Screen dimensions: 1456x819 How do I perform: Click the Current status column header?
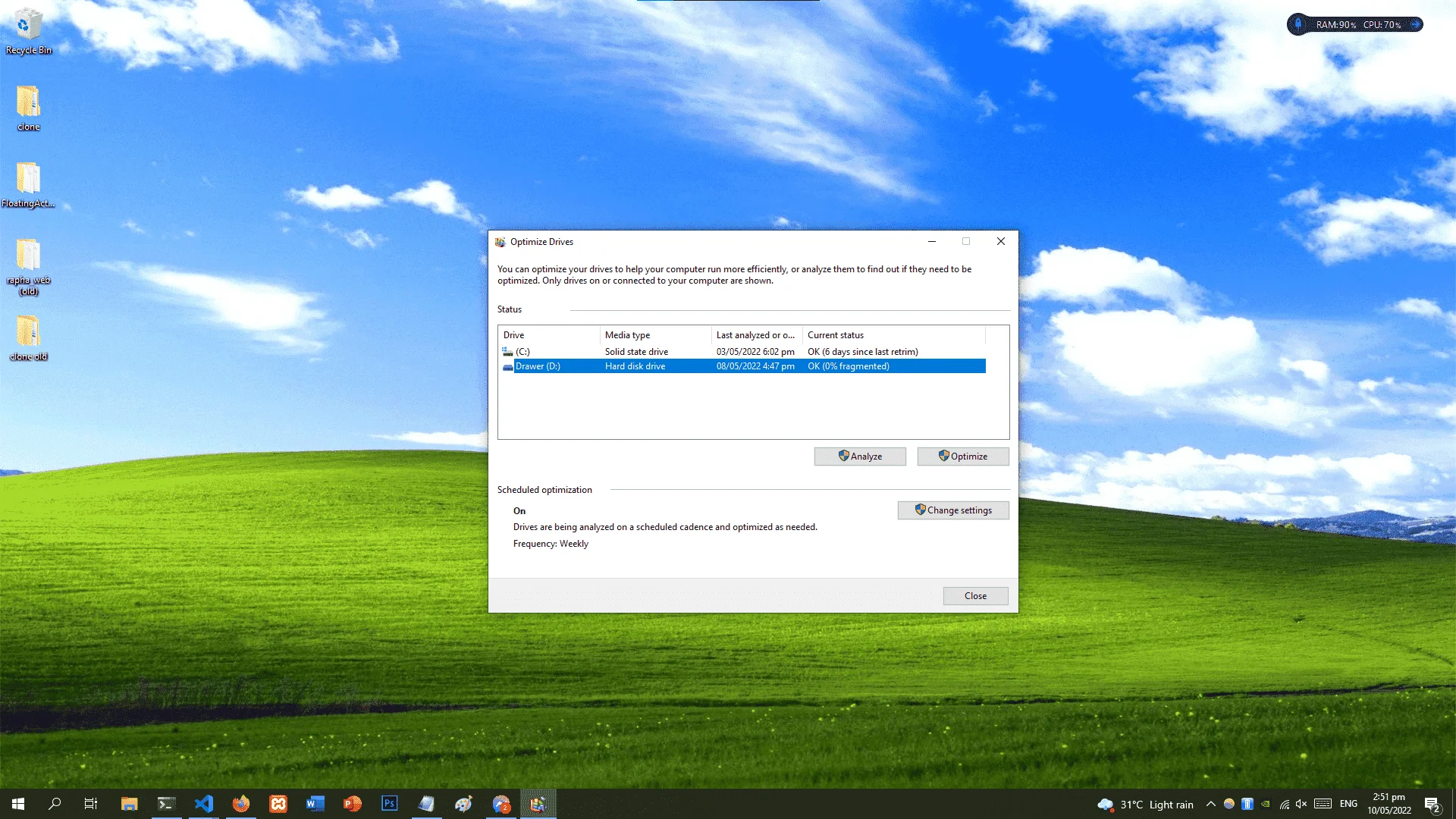(894, 335)
